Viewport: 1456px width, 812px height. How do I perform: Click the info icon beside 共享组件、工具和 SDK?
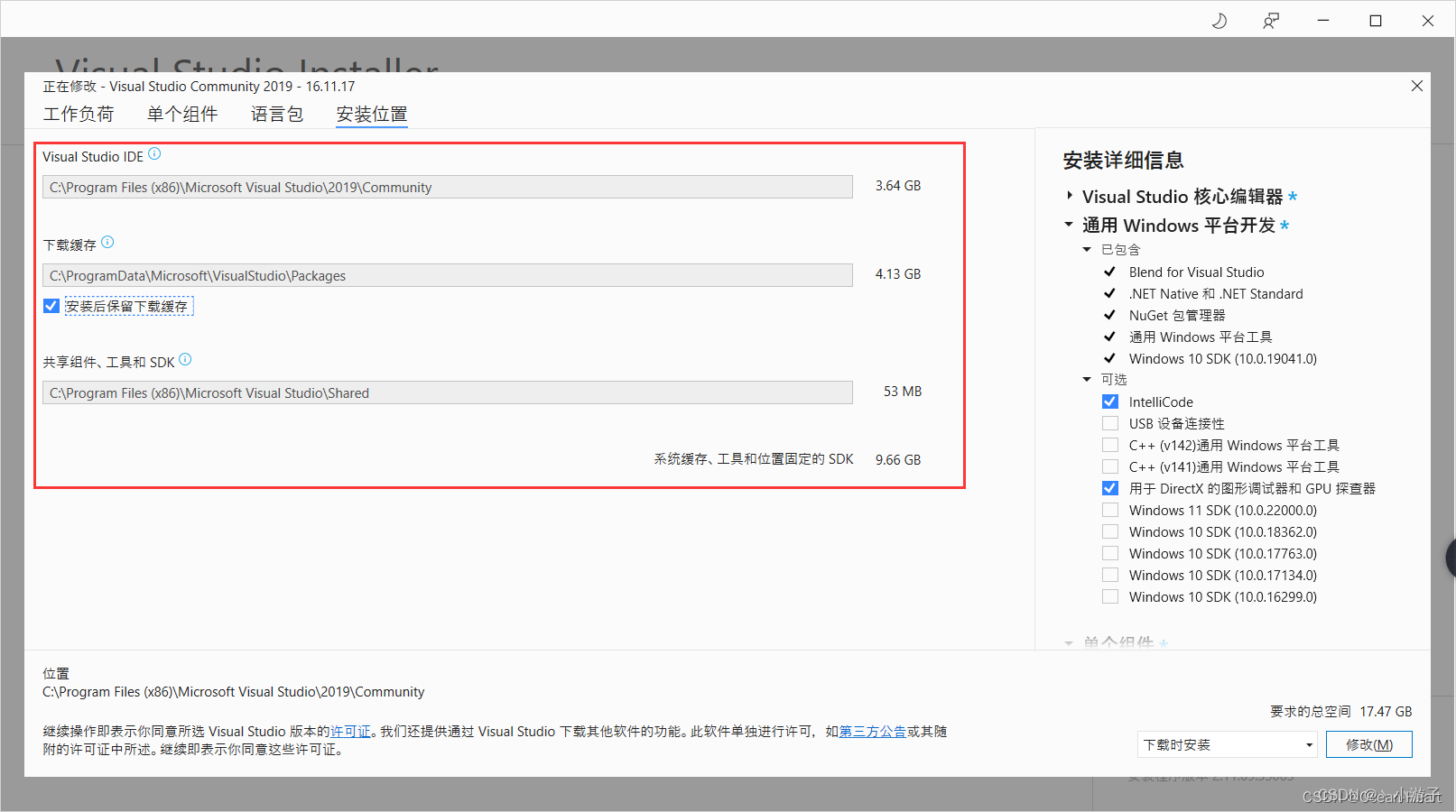(185, 358)
